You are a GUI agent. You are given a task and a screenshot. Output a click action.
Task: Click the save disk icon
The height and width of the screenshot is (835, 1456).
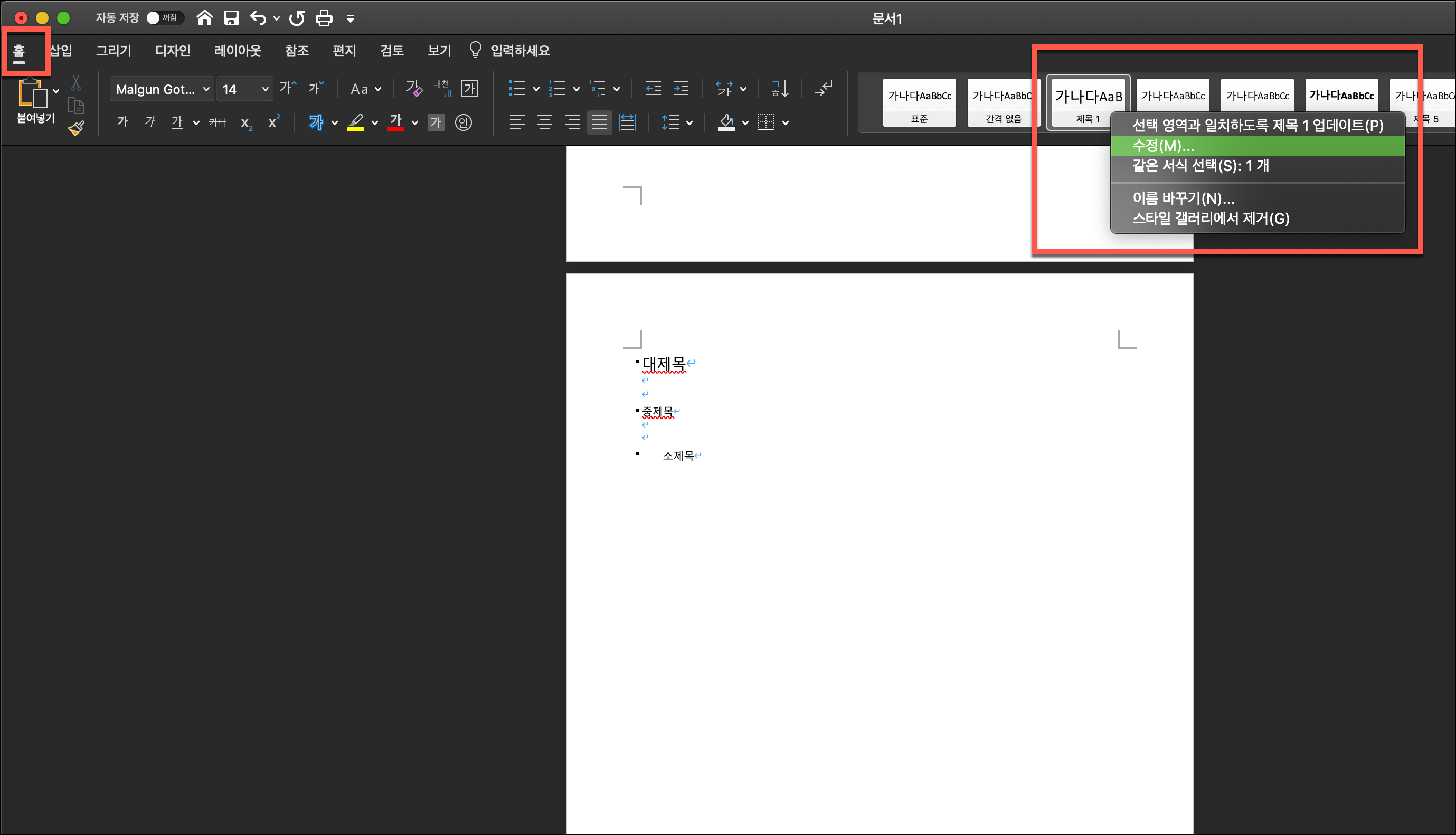(231, 18)
